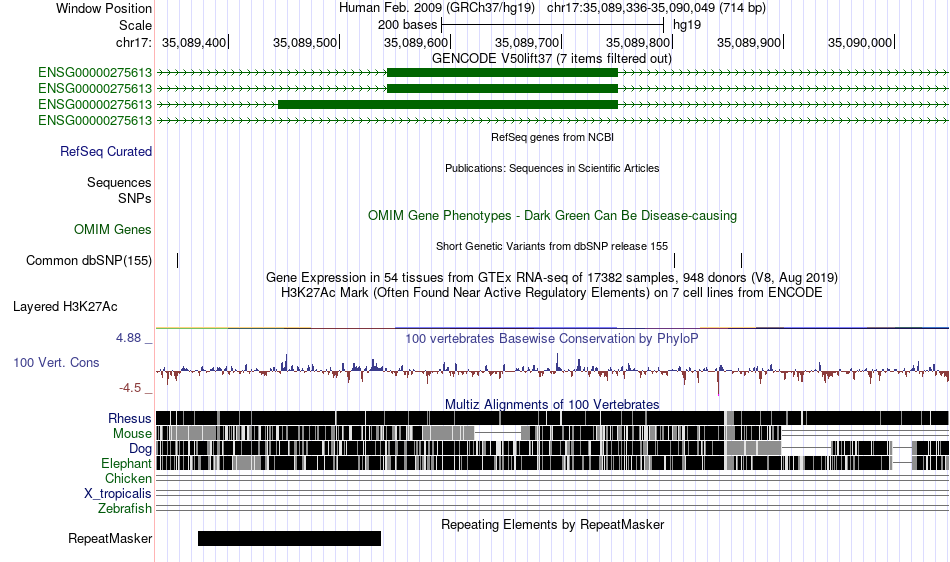Open Publications: Sequences in Scientific Articles title
950x562 pixels.
click(x=552, y=168)
